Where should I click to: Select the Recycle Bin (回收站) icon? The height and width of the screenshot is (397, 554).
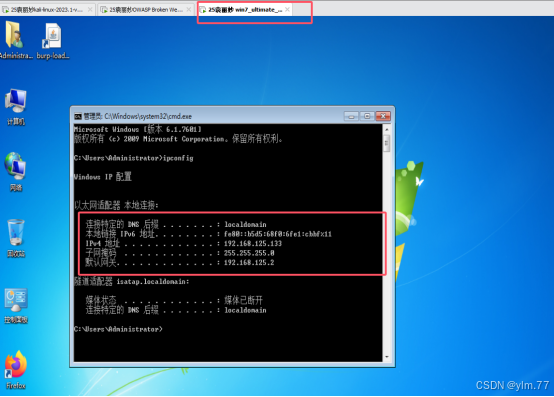(16, 238)
